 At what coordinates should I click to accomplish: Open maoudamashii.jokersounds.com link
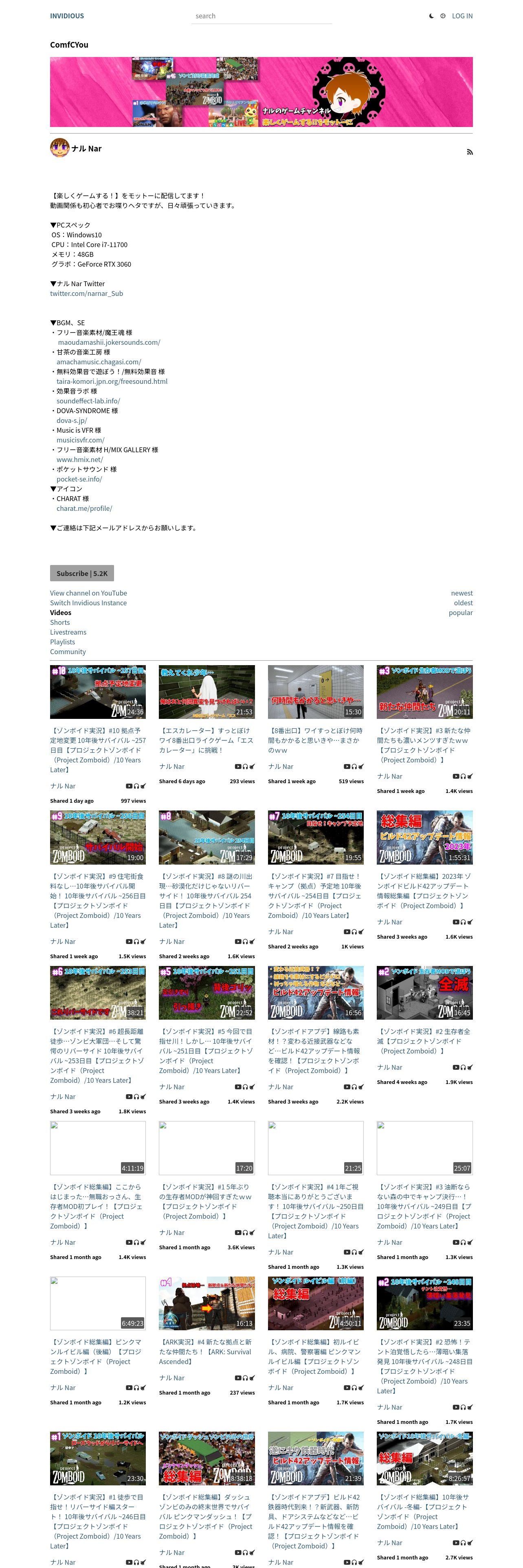(x=109, y=342)
